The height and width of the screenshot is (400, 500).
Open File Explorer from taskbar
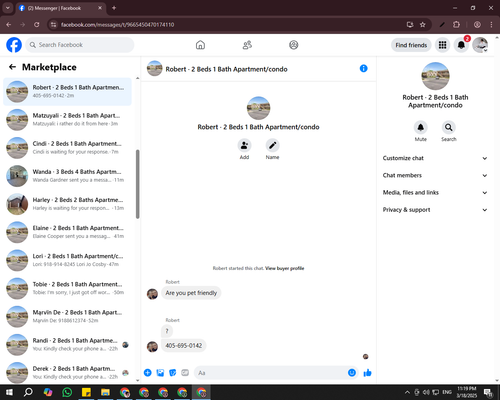[x=105, y=392]
